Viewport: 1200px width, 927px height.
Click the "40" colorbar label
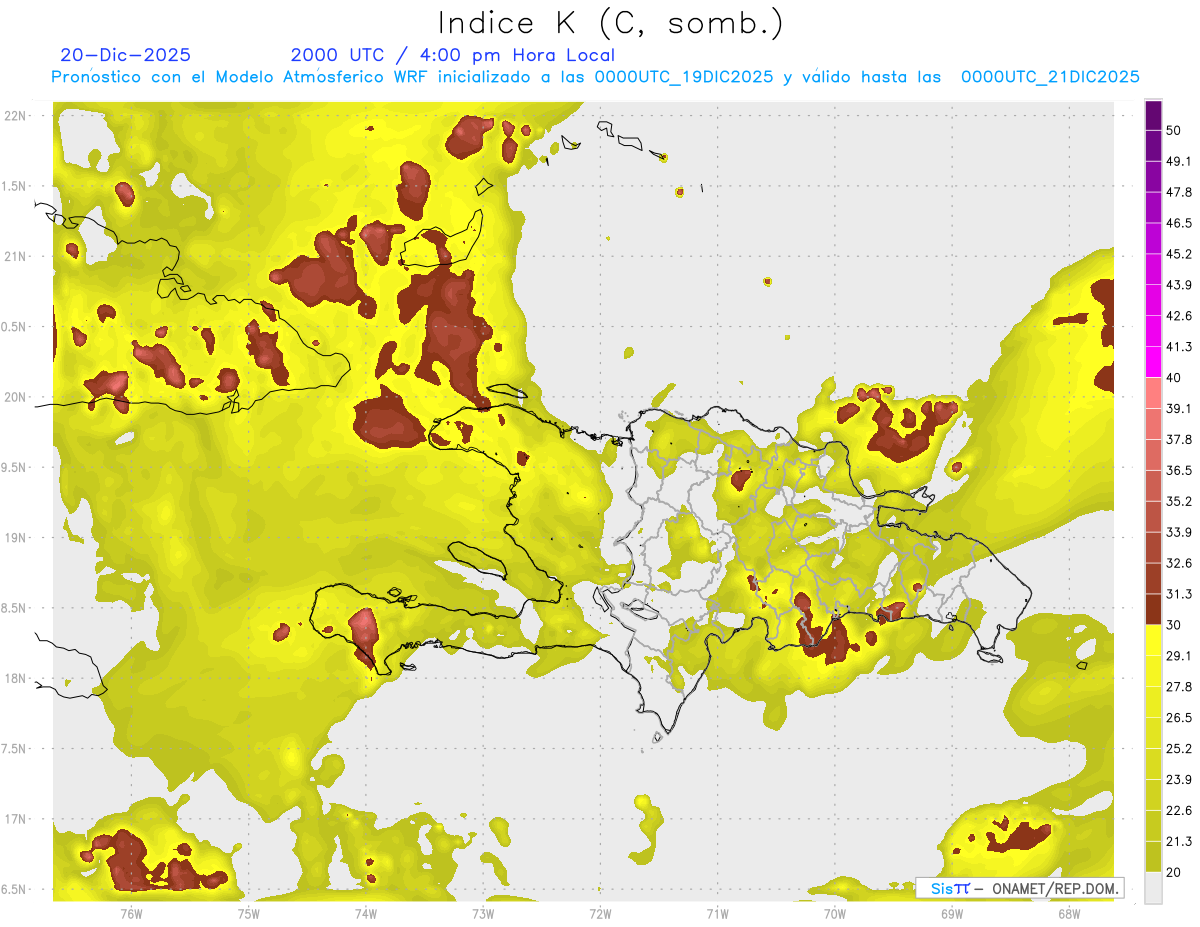point(1174,378)
